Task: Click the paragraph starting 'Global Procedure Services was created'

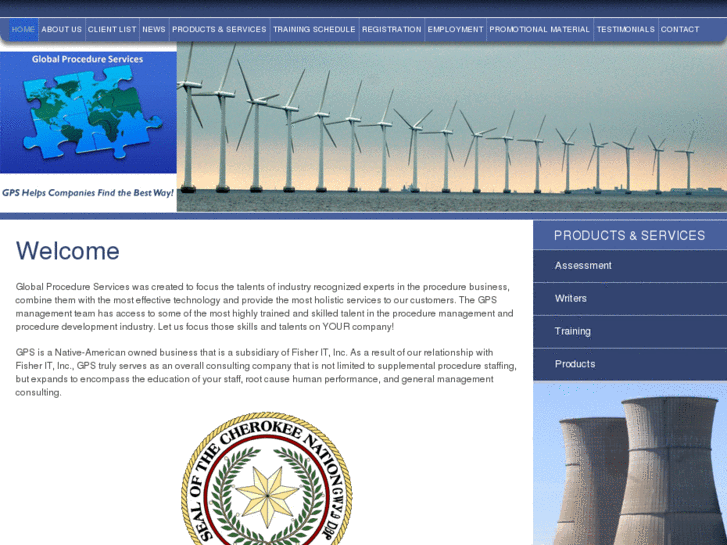Action: tap(264, 307)
